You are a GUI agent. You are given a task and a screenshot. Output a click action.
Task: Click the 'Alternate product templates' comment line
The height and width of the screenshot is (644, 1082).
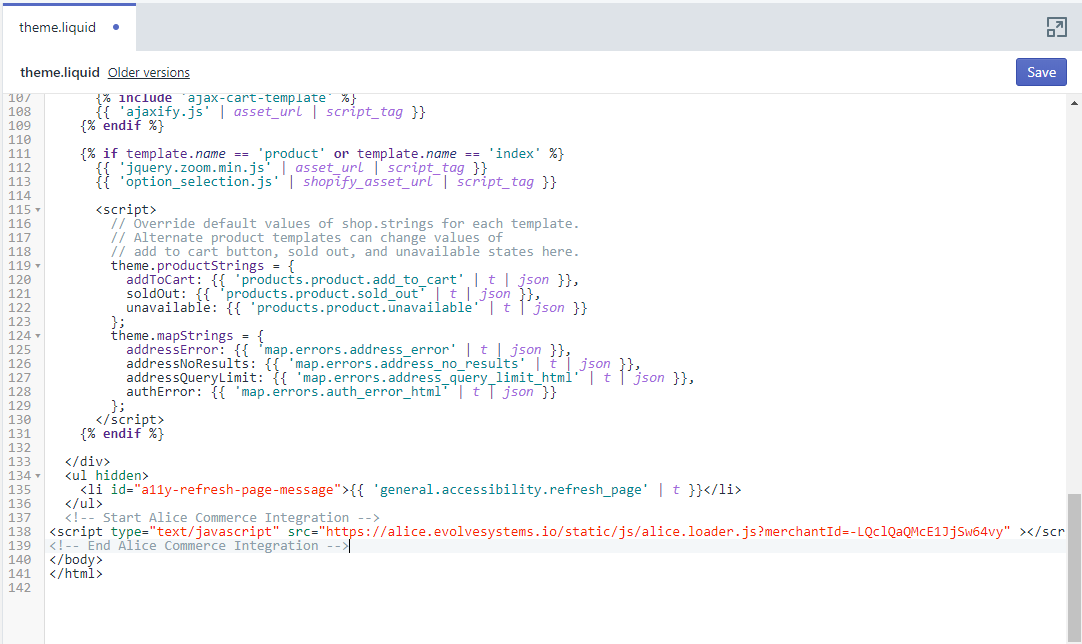(307, 238)
